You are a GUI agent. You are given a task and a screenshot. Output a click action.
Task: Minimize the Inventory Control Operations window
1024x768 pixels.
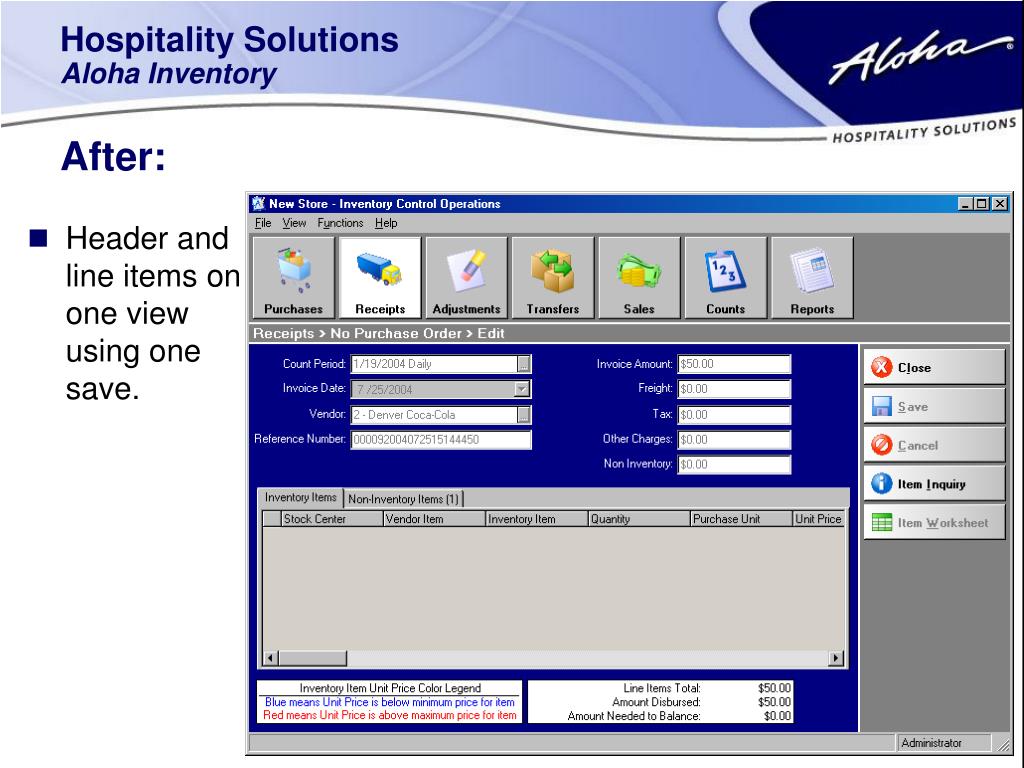tap(965, 204)
